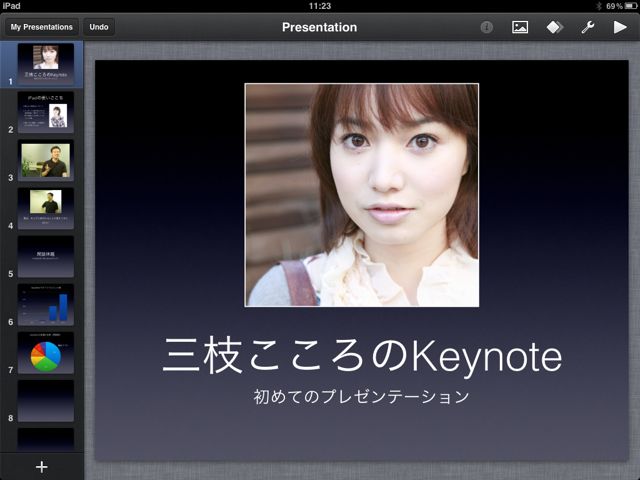Tap the 11:23 clock in status bar
Image resolution: width=640 pixels, height=480 pixels.
[x=320, y=6]
